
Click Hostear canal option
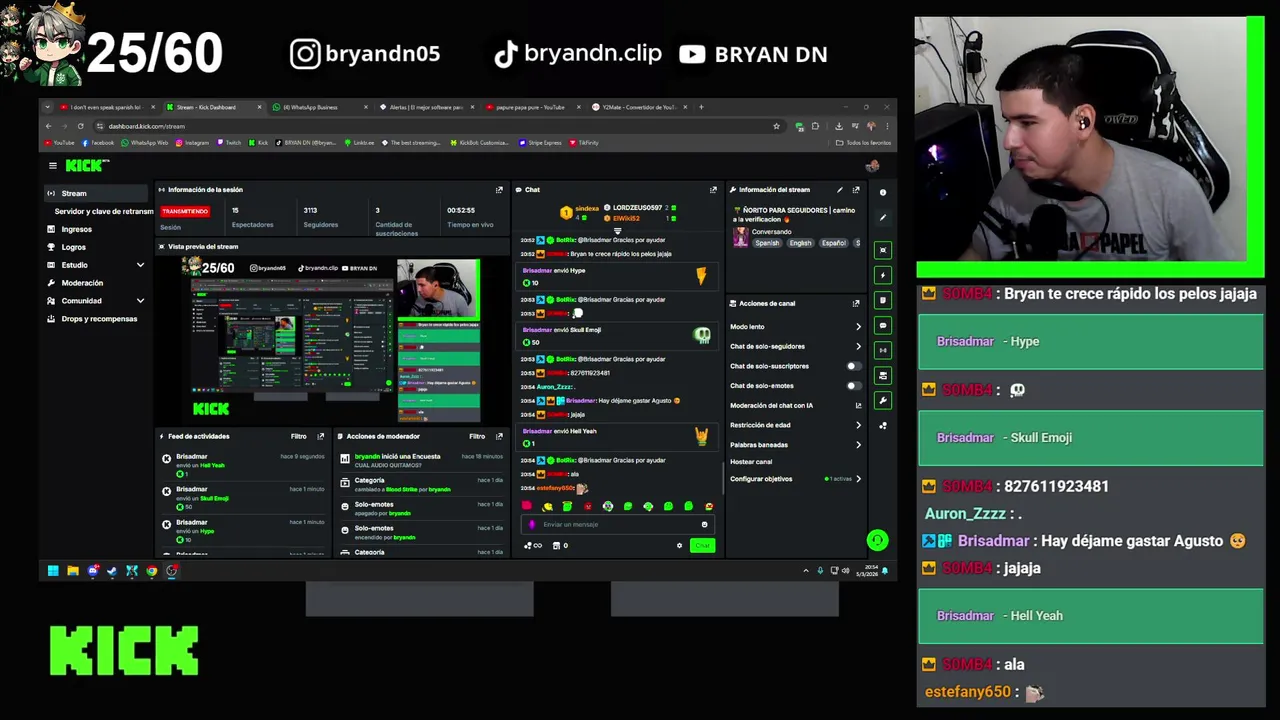(751, 462)
